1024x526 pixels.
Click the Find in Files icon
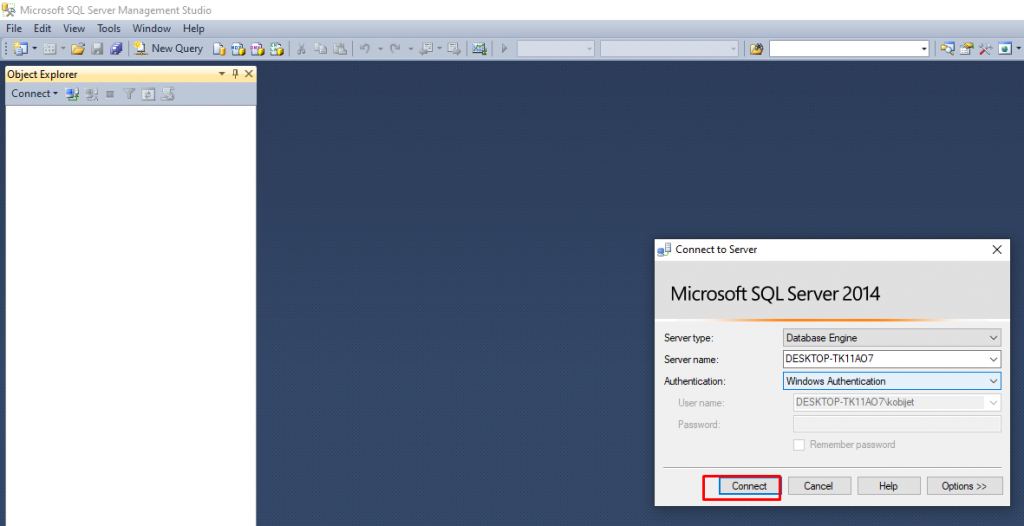coord(756,48)
